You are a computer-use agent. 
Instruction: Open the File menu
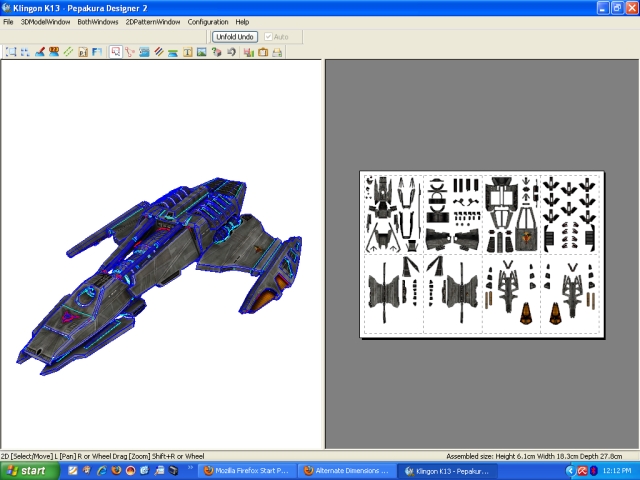pos(8,22)
